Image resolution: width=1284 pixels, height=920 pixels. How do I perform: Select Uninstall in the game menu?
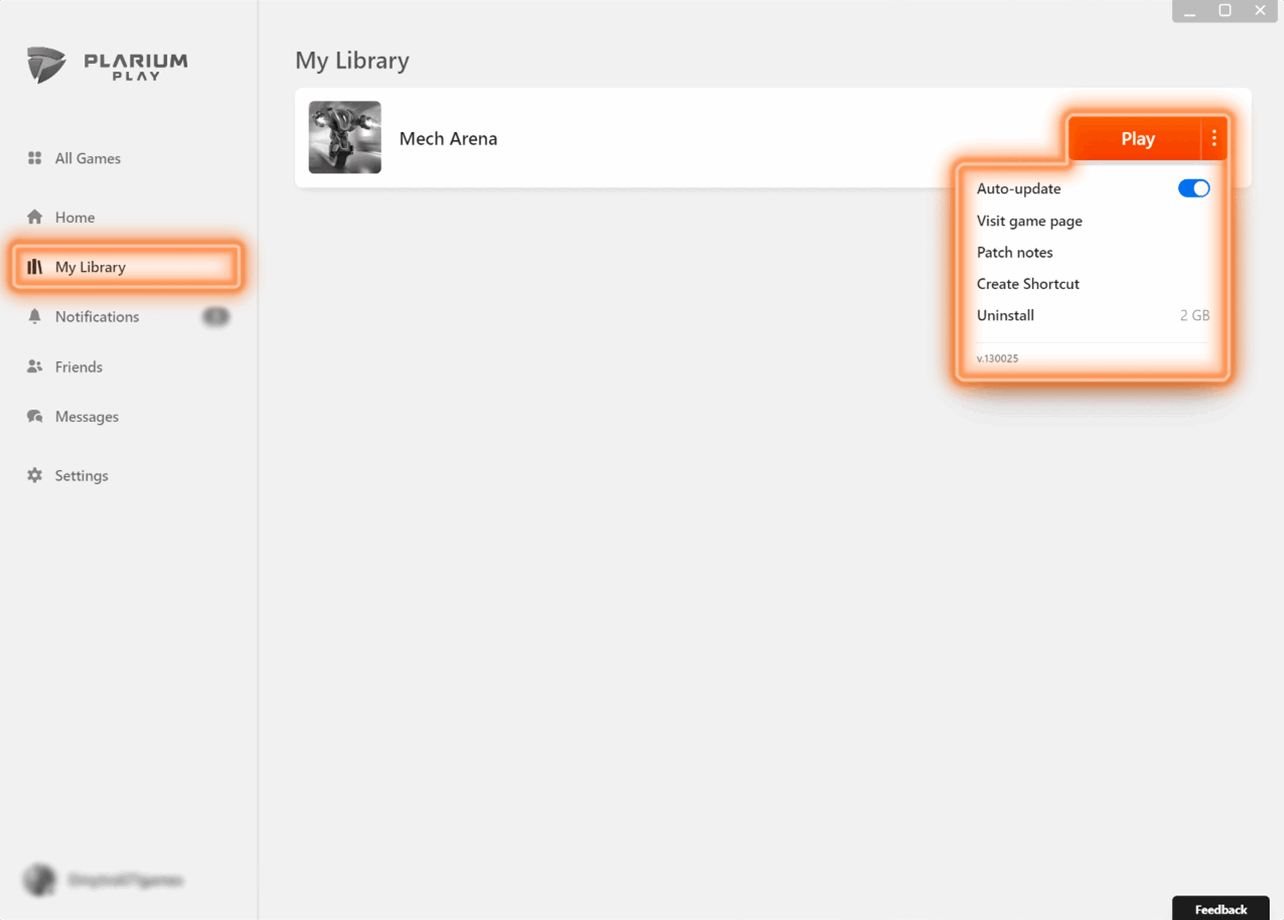tap(1005, 315)
